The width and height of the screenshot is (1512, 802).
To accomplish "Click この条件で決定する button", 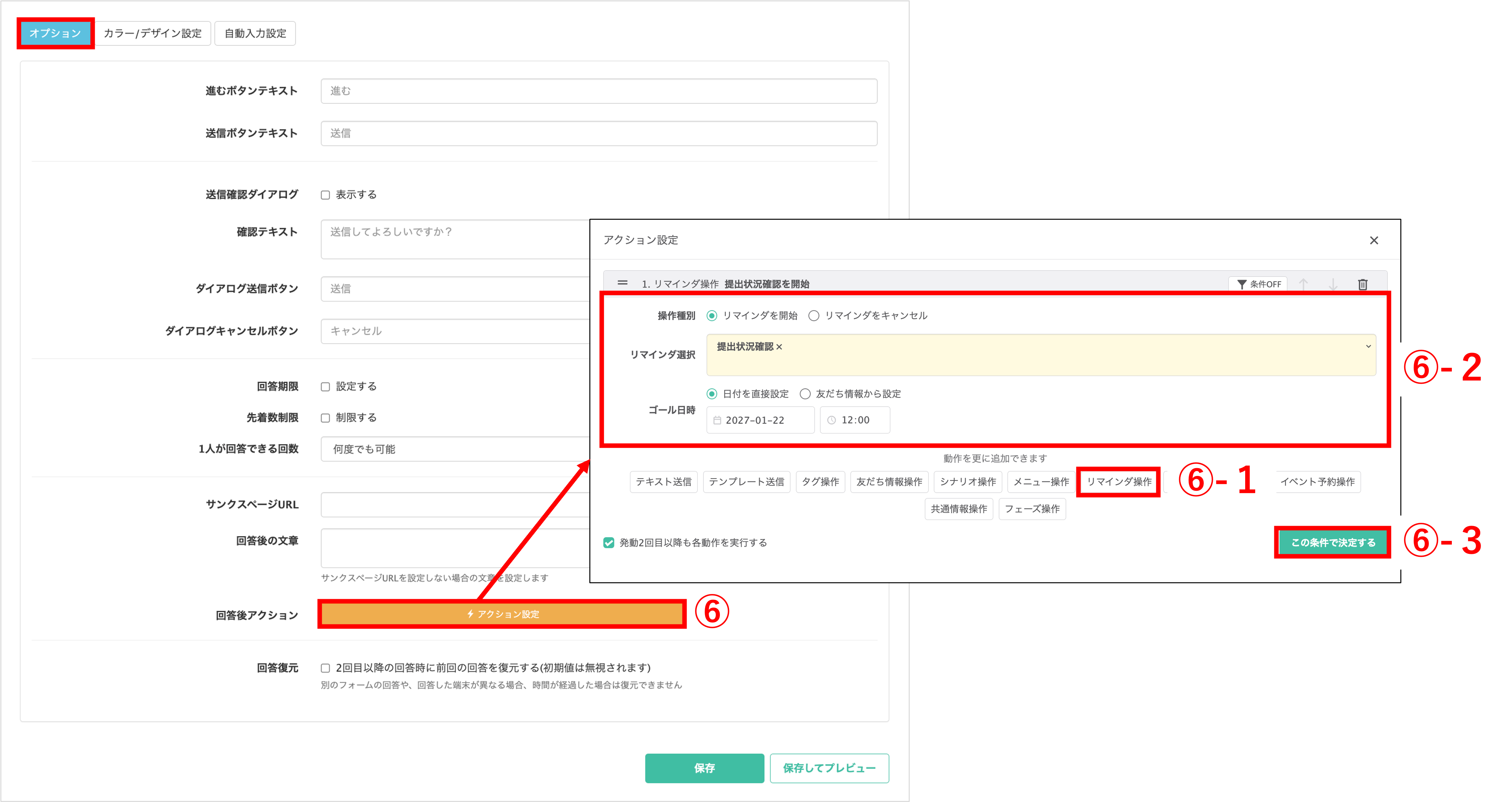I will (1333, 543).
